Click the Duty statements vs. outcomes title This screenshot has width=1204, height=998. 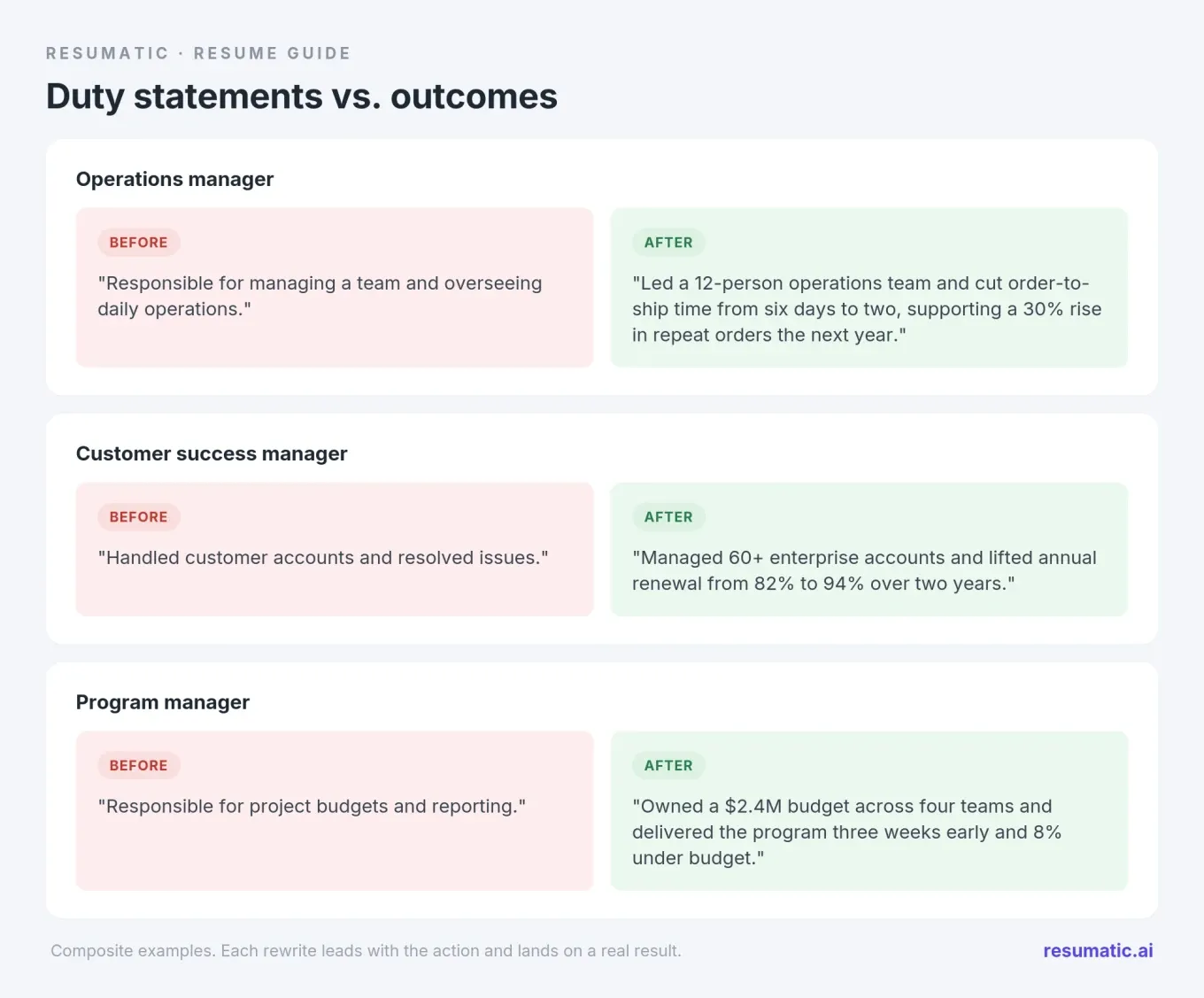(x=302, y=97)
